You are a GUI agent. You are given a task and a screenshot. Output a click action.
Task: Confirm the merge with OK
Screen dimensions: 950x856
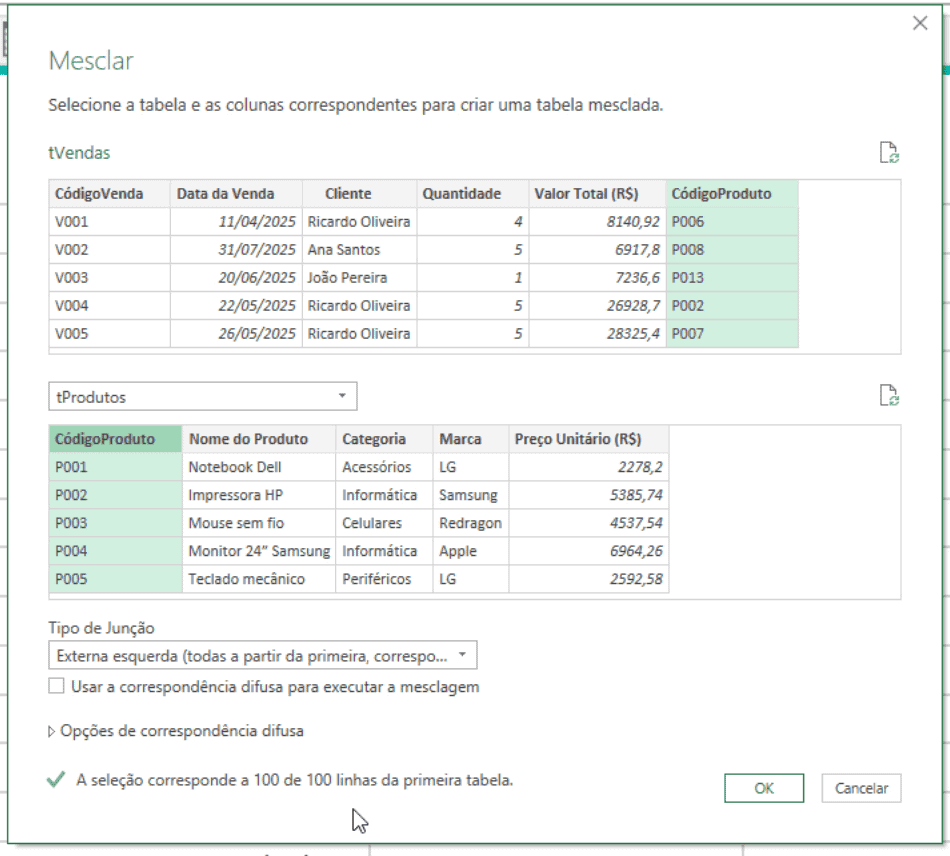click(764, 788)
